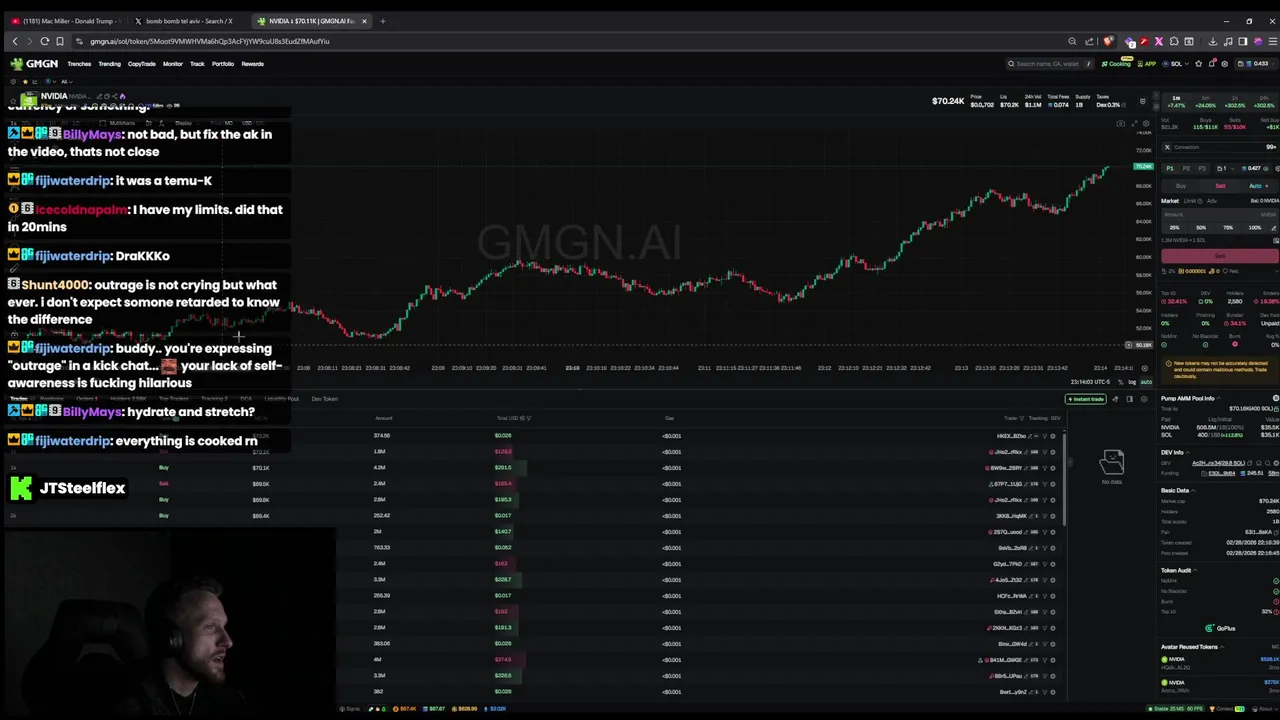Open the Trending menu item
This screenshot has width=1280, height=720.
109,64
